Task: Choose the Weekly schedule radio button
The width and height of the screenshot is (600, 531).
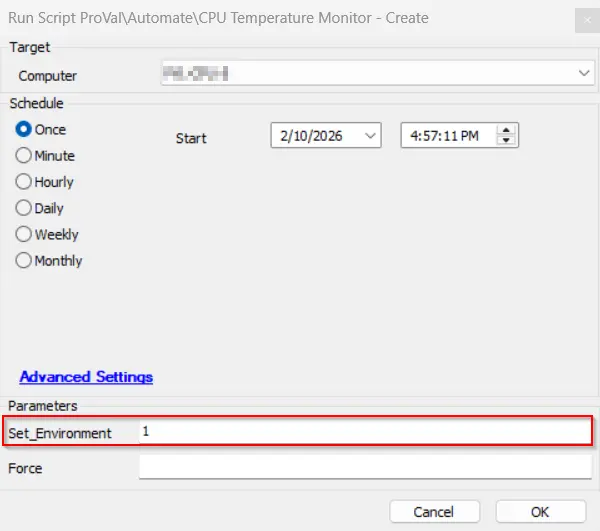Action: 24,234
